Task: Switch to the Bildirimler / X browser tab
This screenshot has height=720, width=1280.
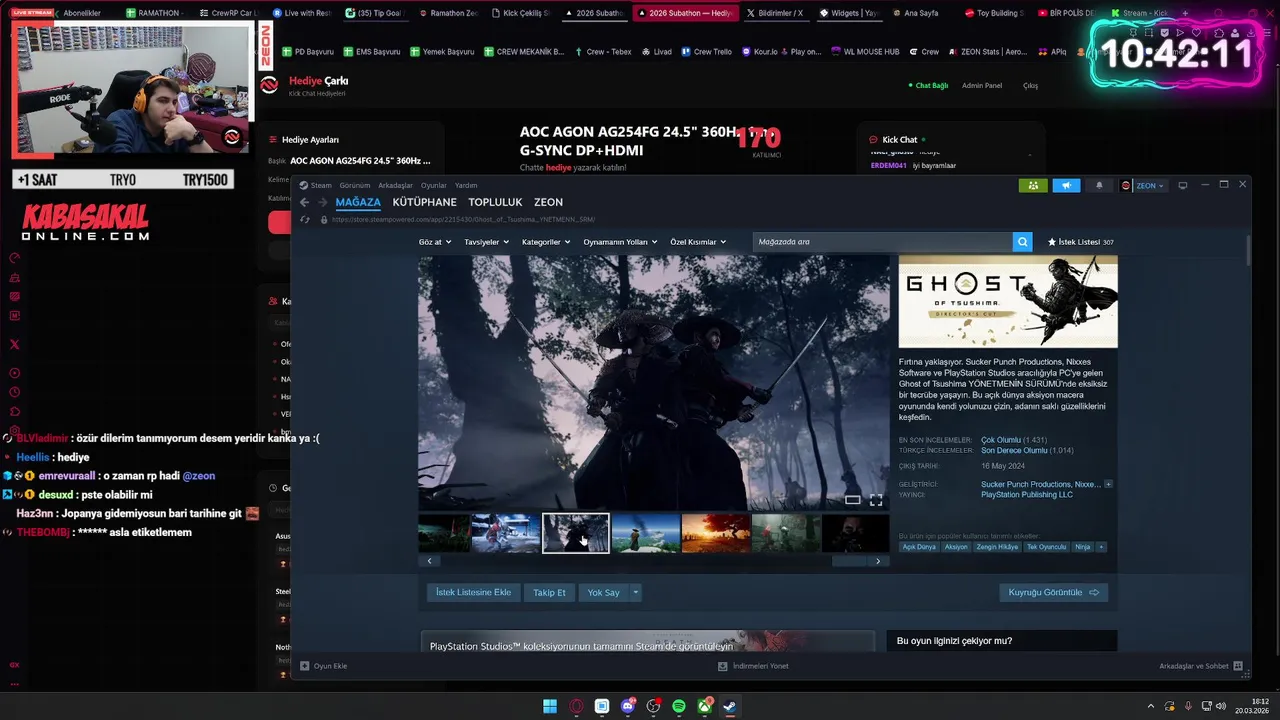Action: [x=774, y=13]
